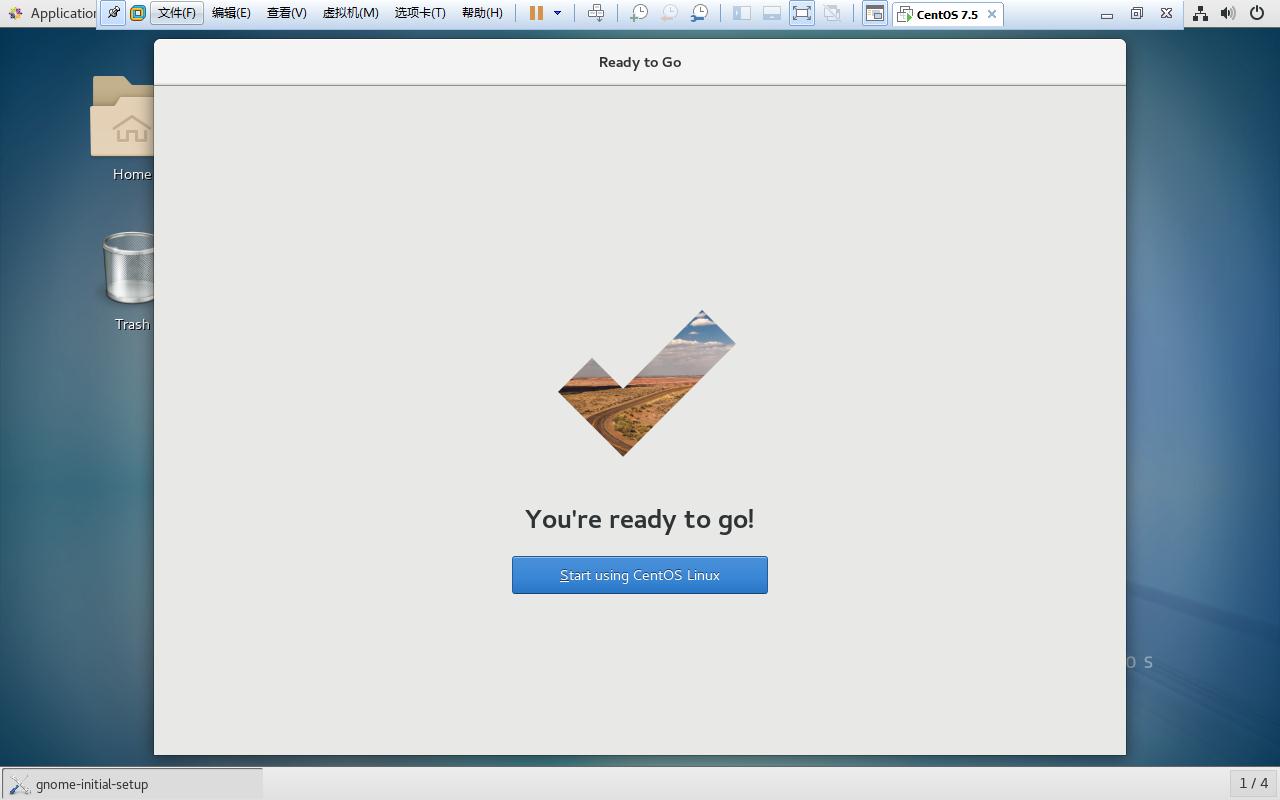Expand the power options dropdown arrow
Viewport: 1280px width, 800px height.
557,13
